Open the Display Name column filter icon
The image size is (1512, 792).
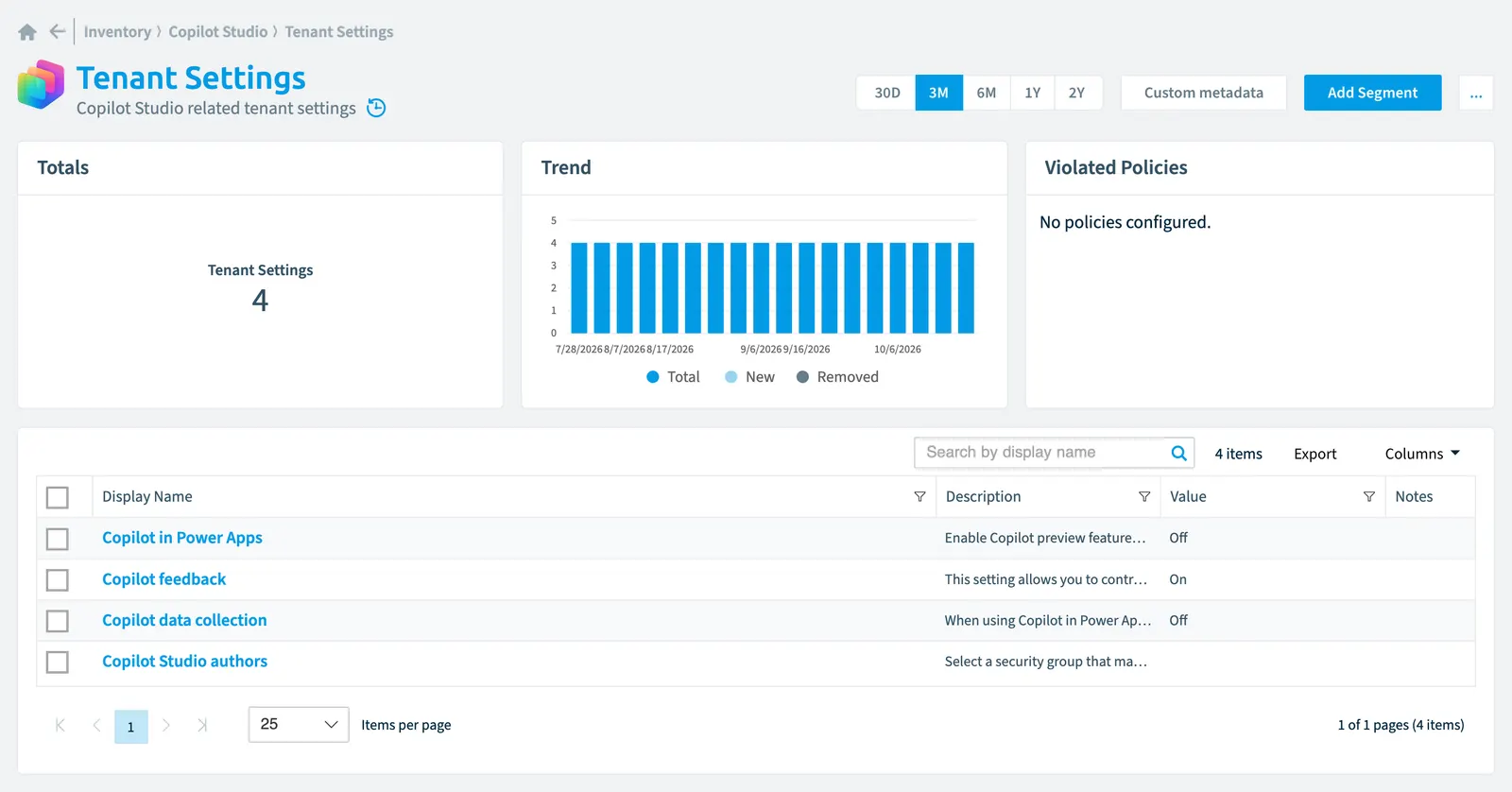(x=919, y=496)
